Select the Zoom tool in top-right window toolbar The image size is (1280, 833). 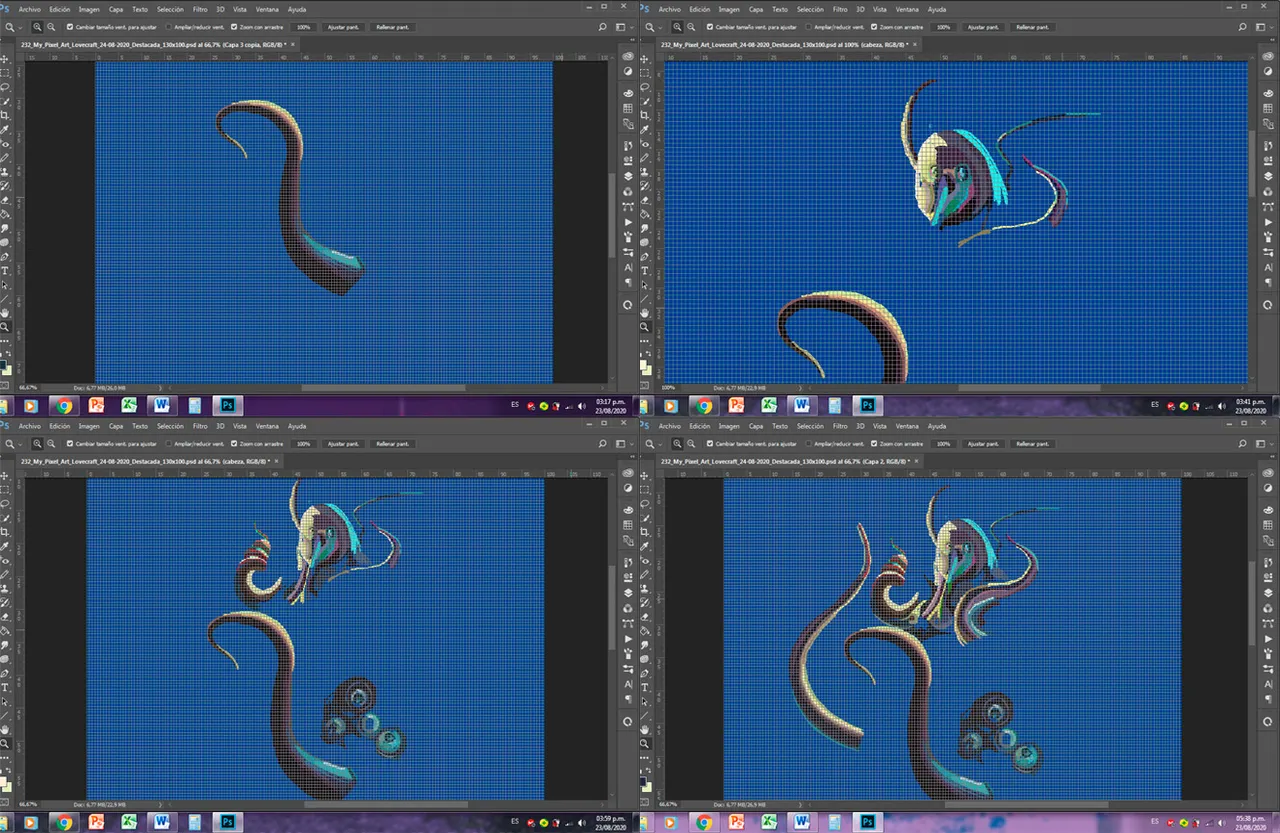[645, 326]
